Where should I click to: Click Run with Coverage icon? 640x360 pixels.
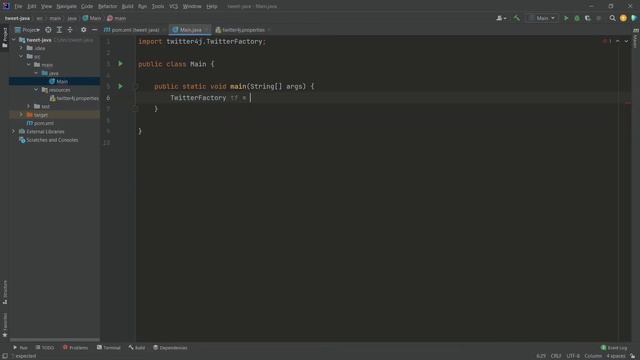588,18
